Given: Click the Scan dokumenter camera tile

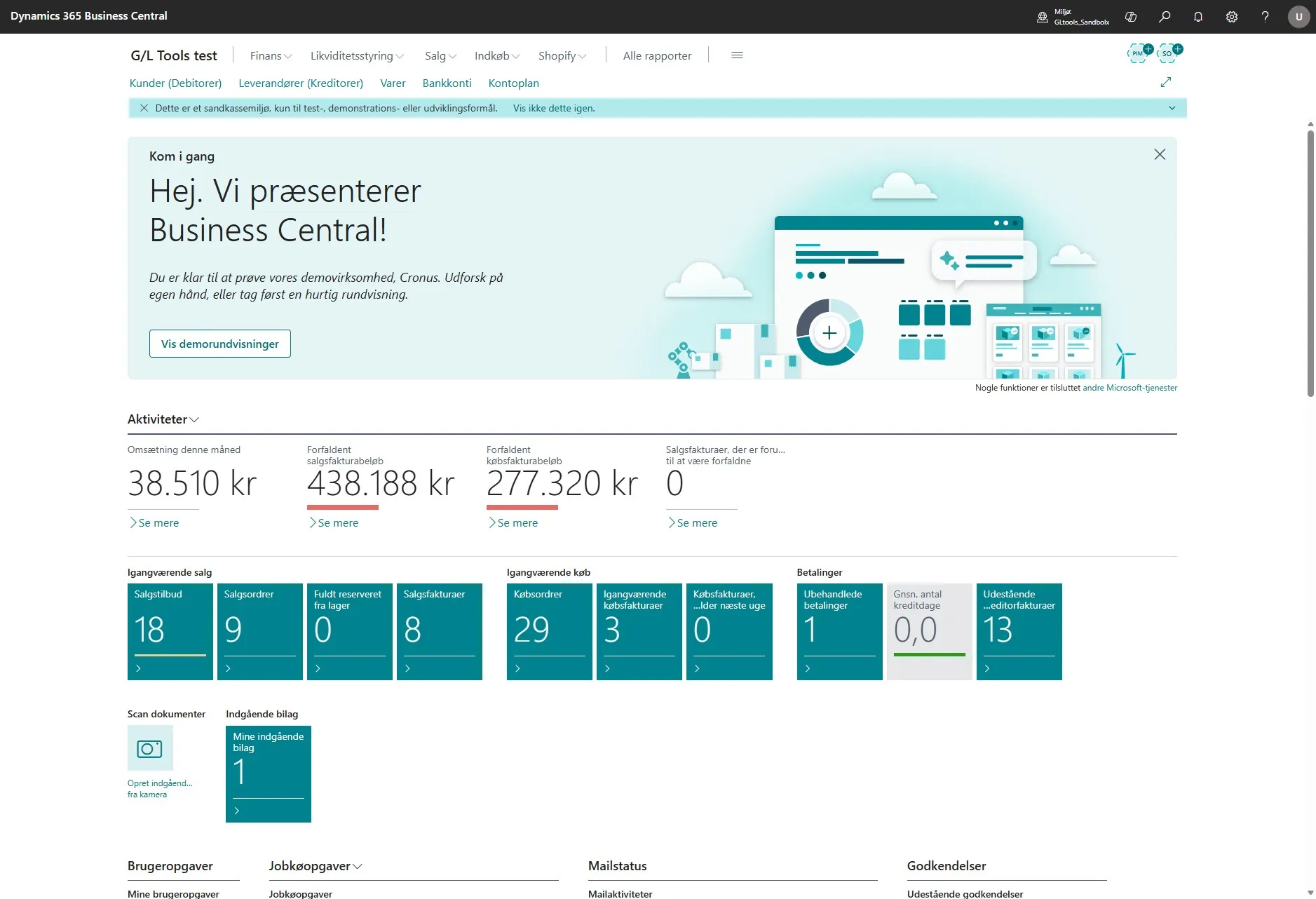Looking at the screenshot, I should 150,748.
